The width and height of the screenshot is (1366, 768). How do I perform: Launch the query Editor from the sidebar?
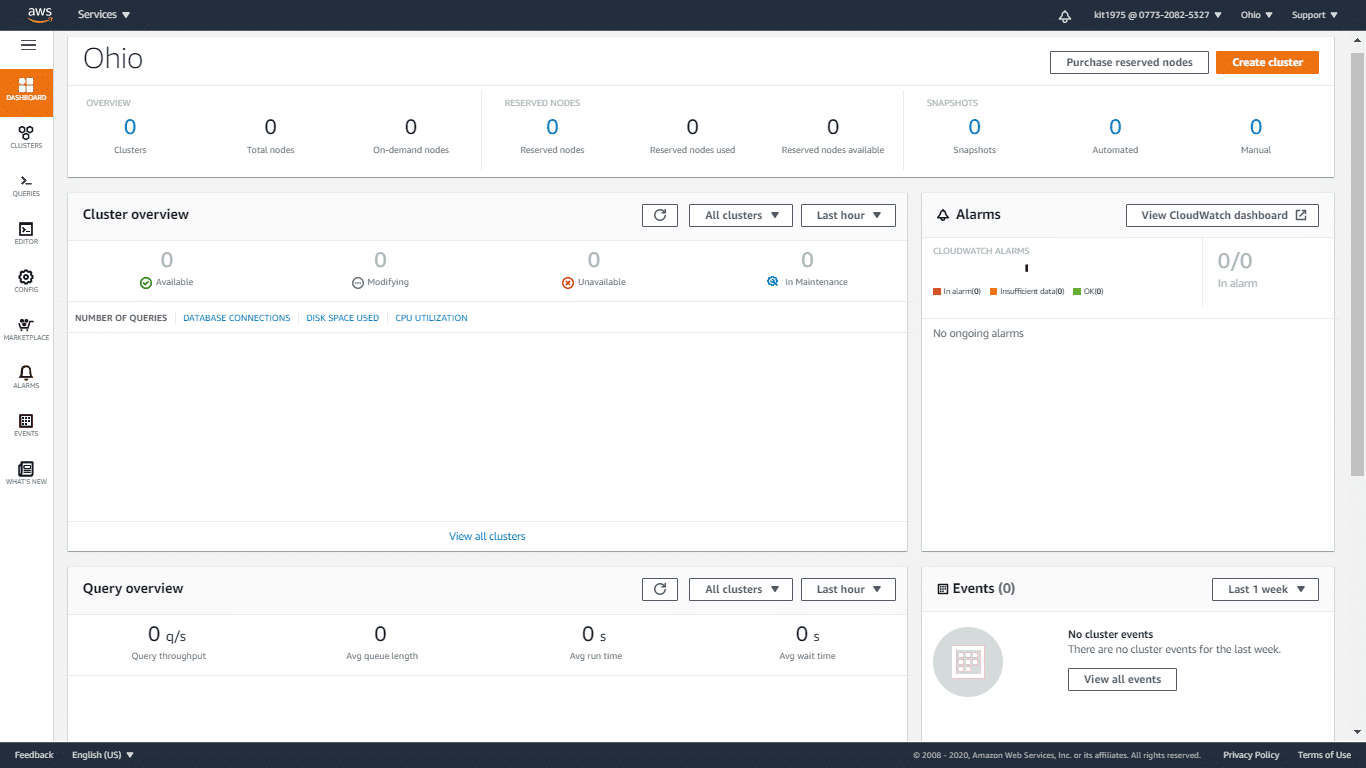tap(26, 232)
